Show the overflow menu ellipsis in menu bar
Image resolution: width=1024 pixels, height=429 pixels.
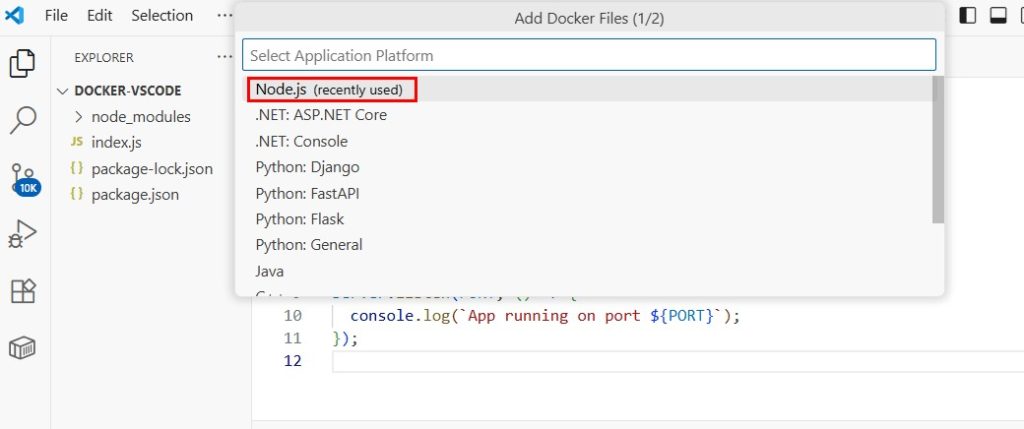[x=224, y=16]
